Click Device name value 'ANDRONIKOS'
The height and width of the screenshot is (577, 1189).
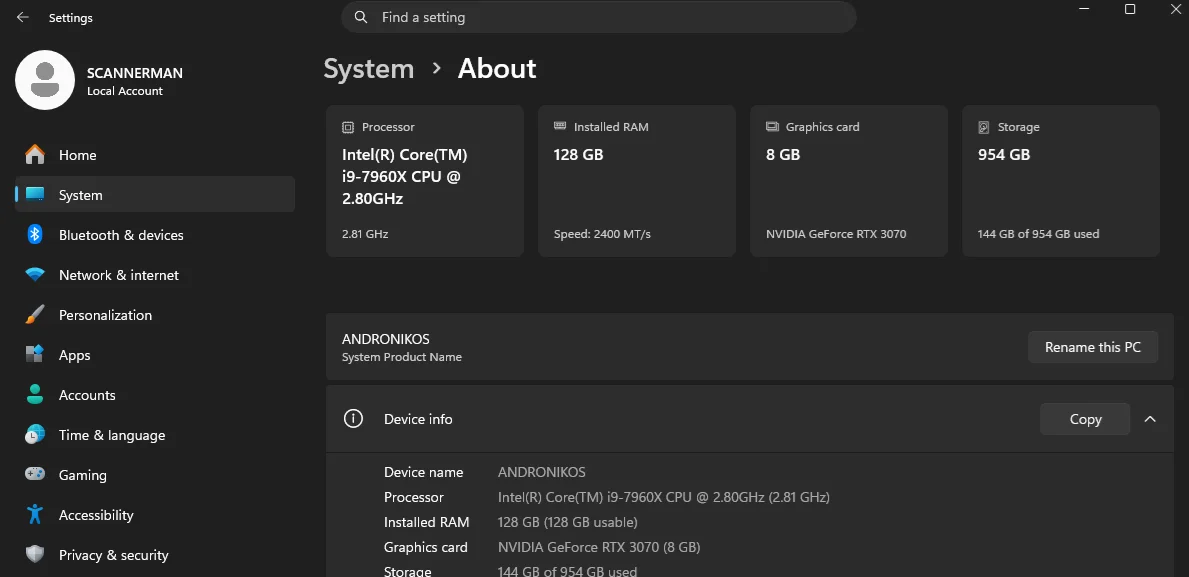point(541,472)
